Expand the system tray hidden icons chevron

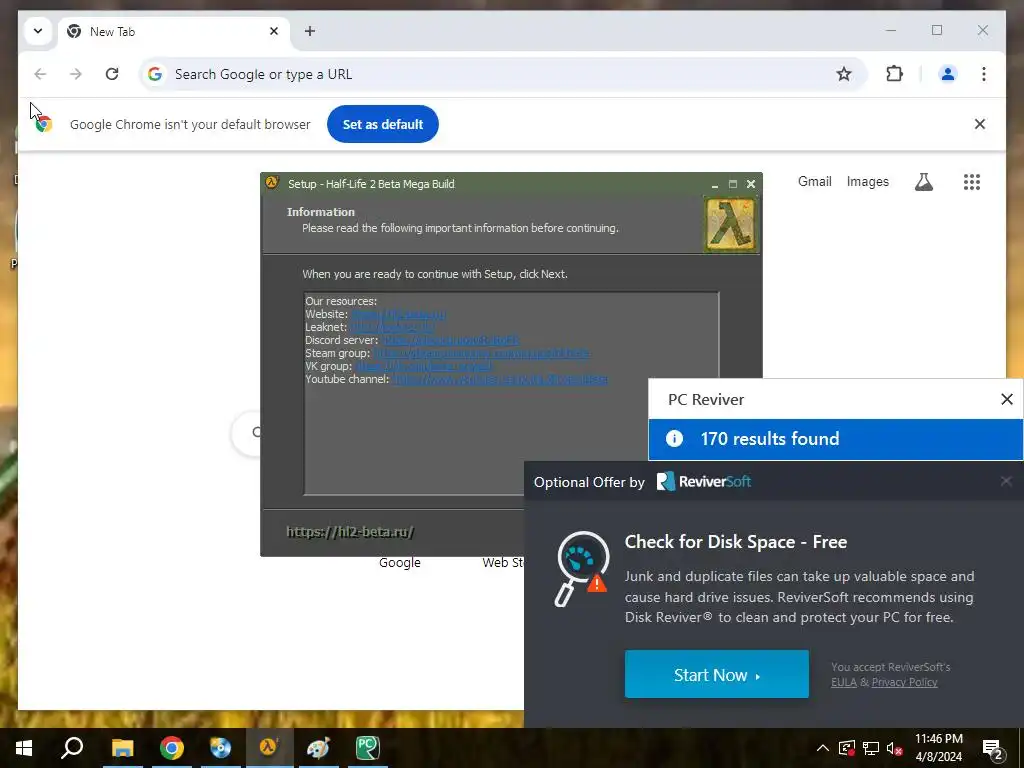[823, 748]
